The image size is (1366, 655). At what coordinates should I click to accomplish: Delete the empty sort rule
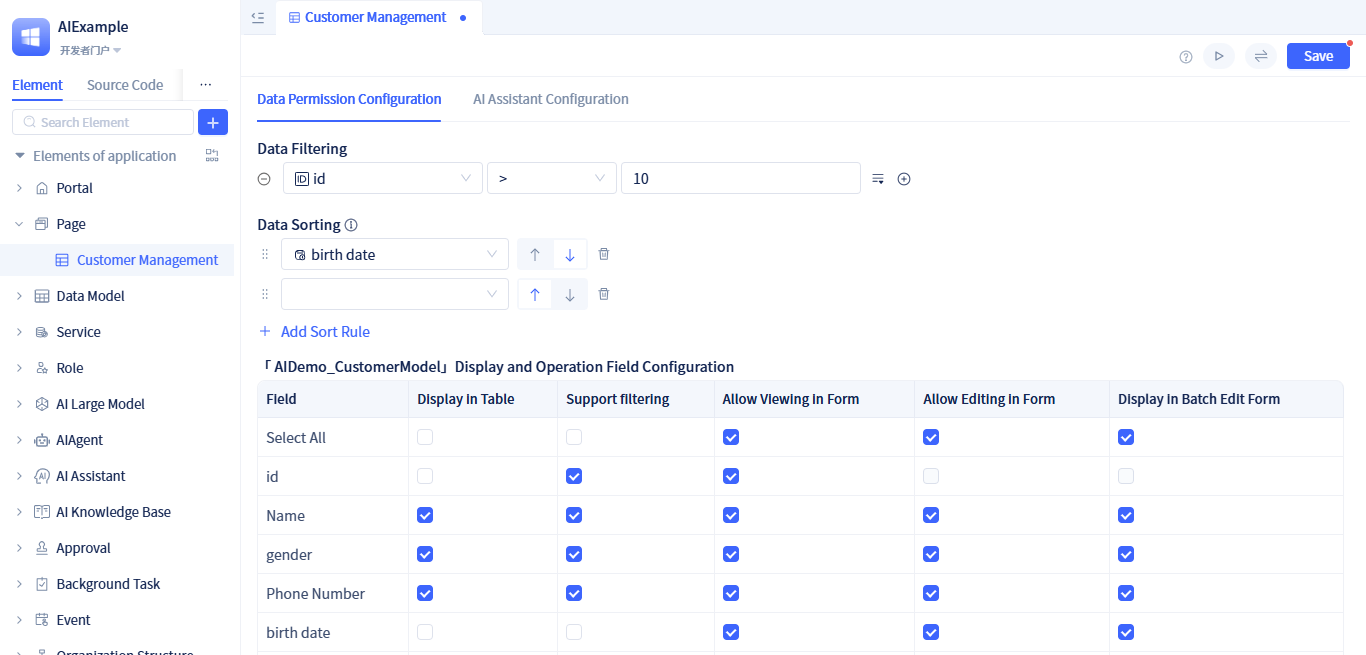604,294
